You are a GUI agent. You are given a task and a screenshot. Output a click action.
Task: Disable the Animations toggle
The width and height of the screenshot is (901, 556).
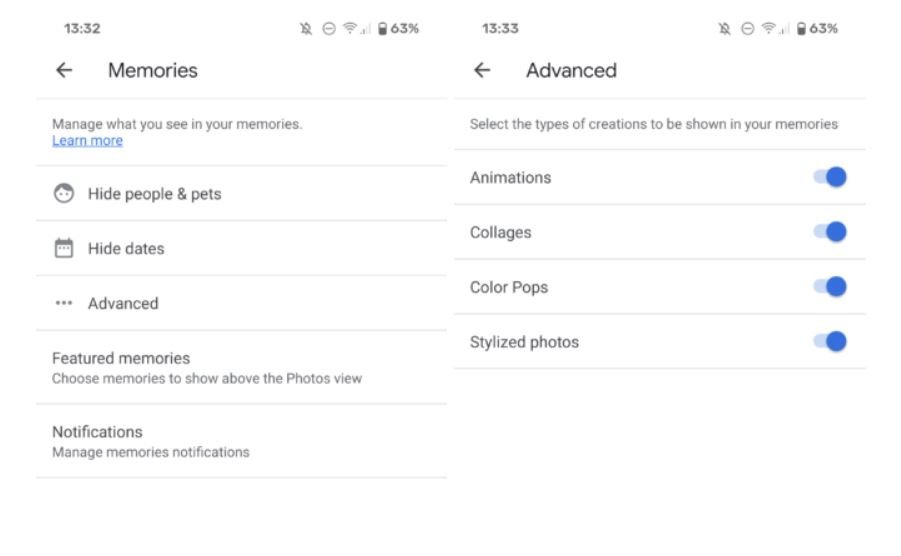pos(830,178)
